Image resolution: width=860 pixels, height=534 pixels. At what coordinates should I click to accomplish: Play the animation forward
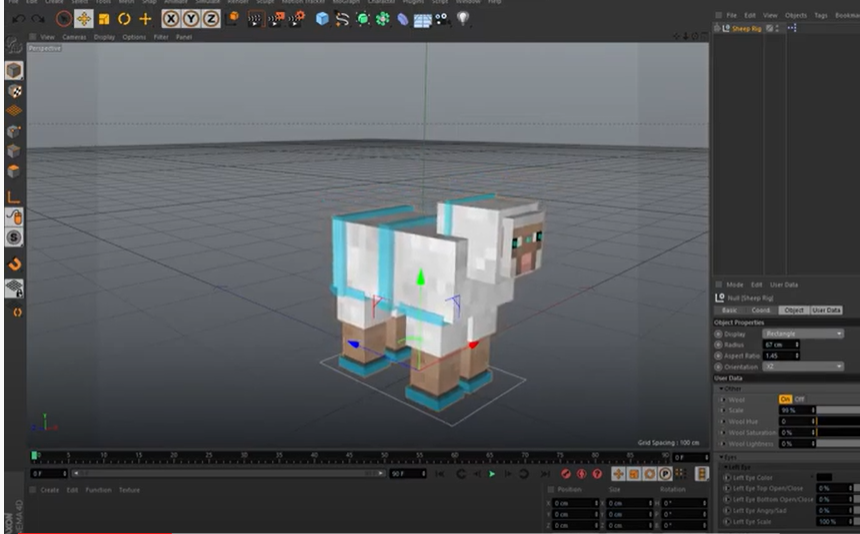492,474
